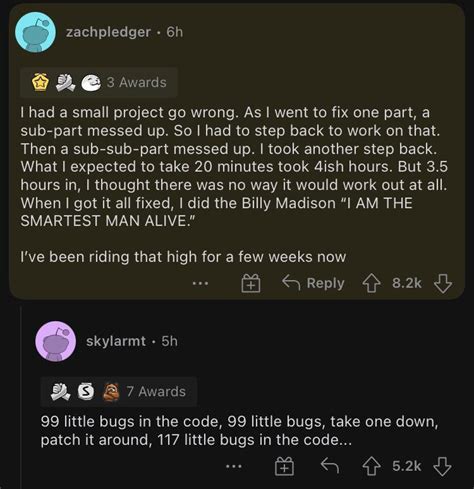View the 3 Awards on zachpledger's comment
474x489 pixels.
pyautogui.click(x=99, y=82)
